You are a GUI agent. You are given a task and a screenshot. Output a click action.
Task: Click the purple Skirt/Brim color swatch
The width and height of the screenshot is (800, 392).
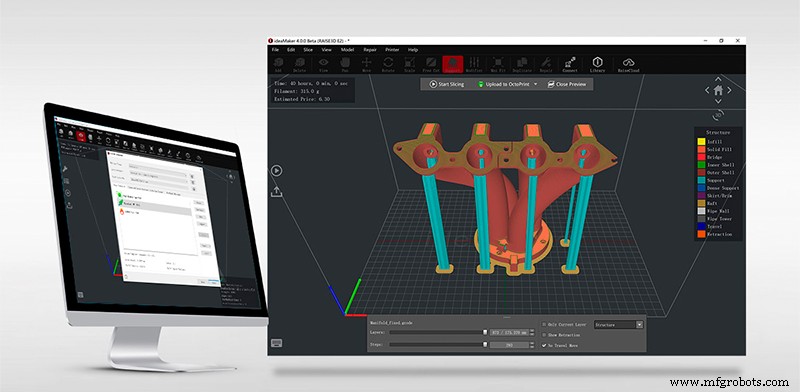pos(701,195)
